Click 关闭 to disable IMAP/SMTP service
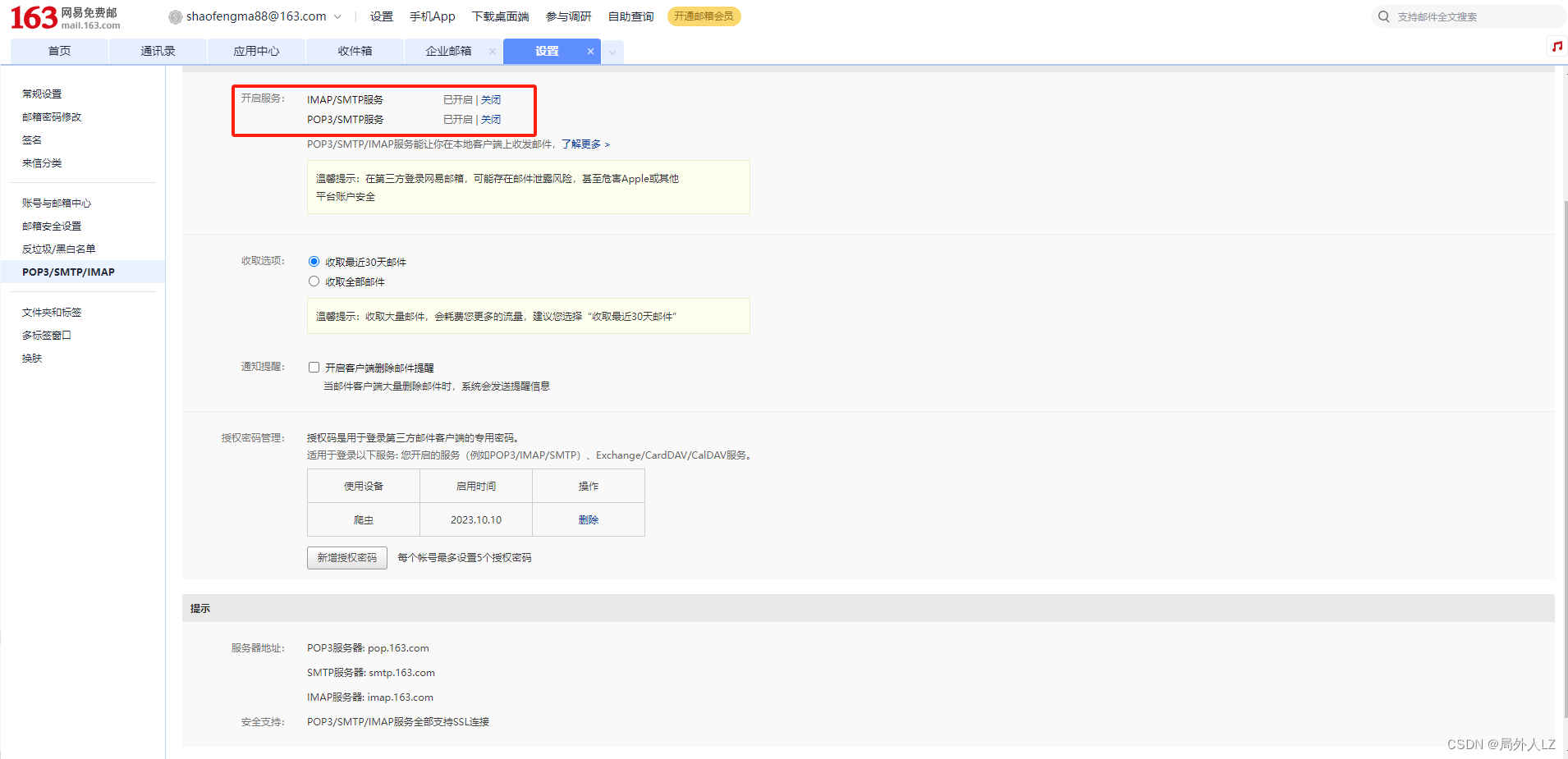This screenshot has width=1568, height=759. tap(492, 99)
